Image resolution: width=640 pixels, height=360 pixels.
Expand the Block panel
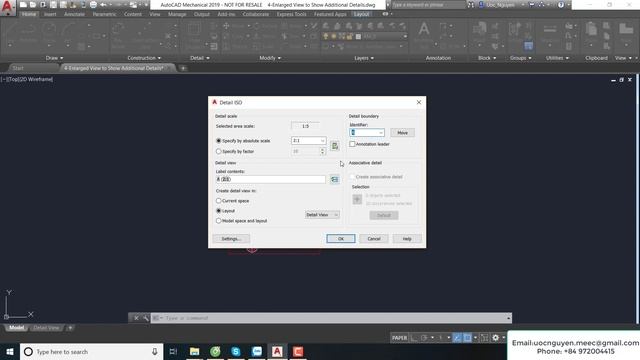point(487,58)
